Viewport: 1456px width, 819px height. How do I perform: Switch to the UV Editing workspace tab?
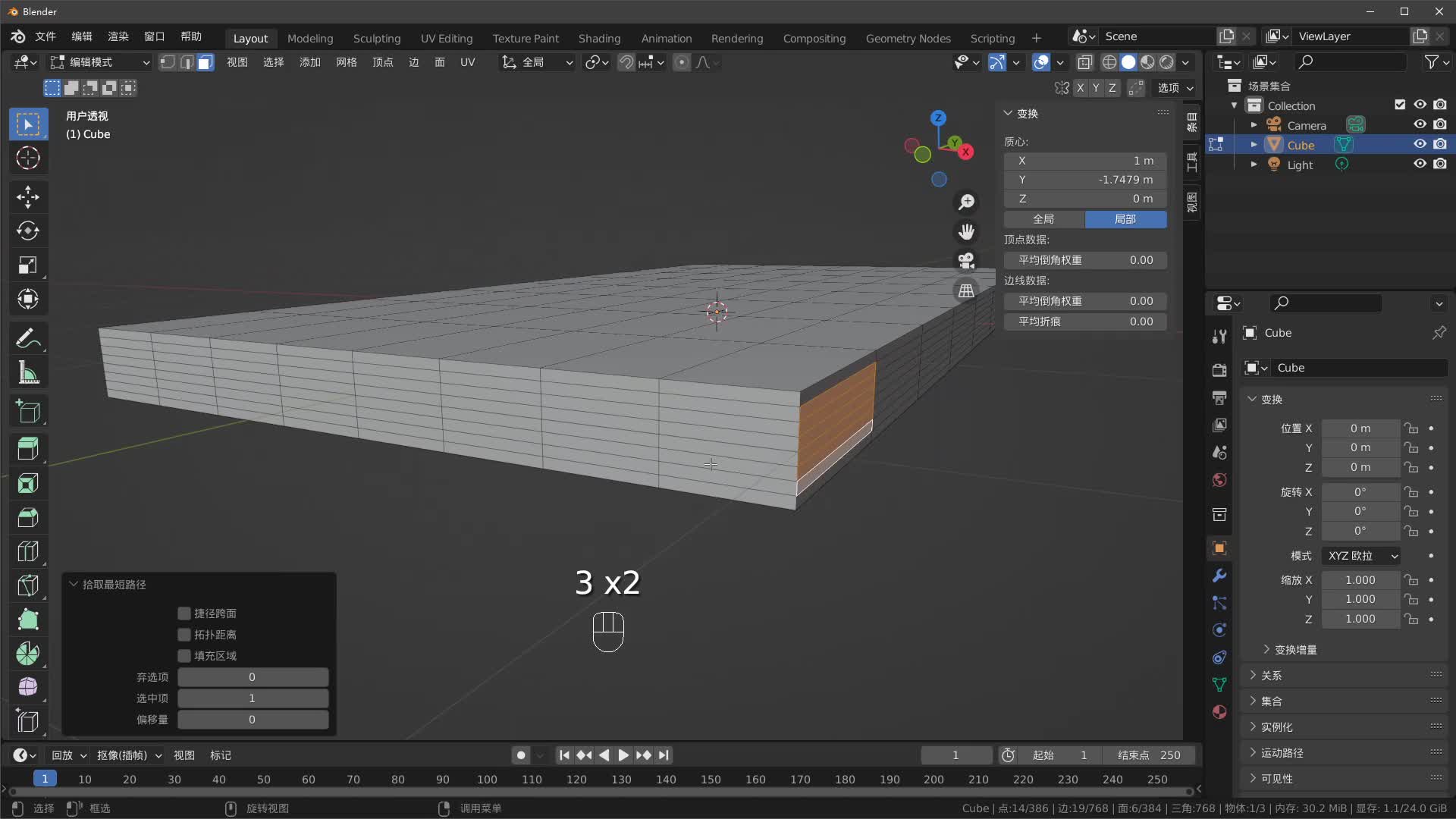coord(446,38)
